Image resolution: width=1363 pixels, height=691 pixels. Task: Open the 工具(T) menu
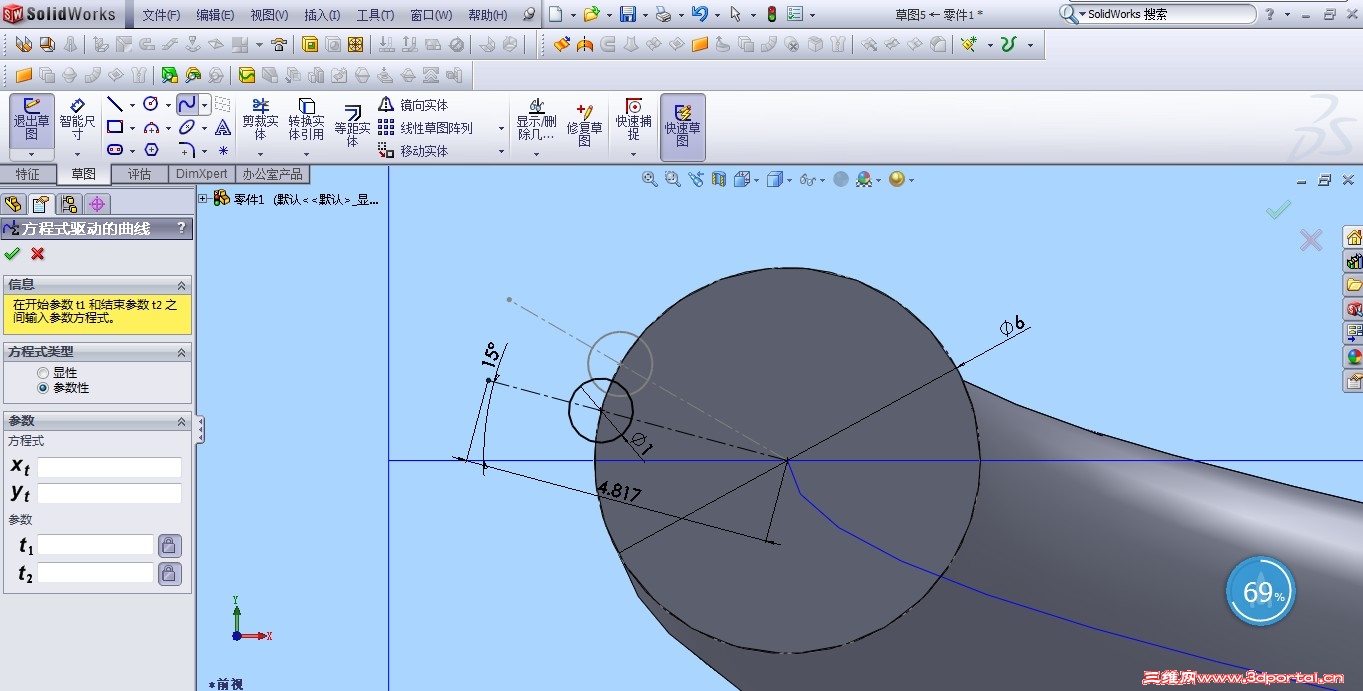(375, 15)
